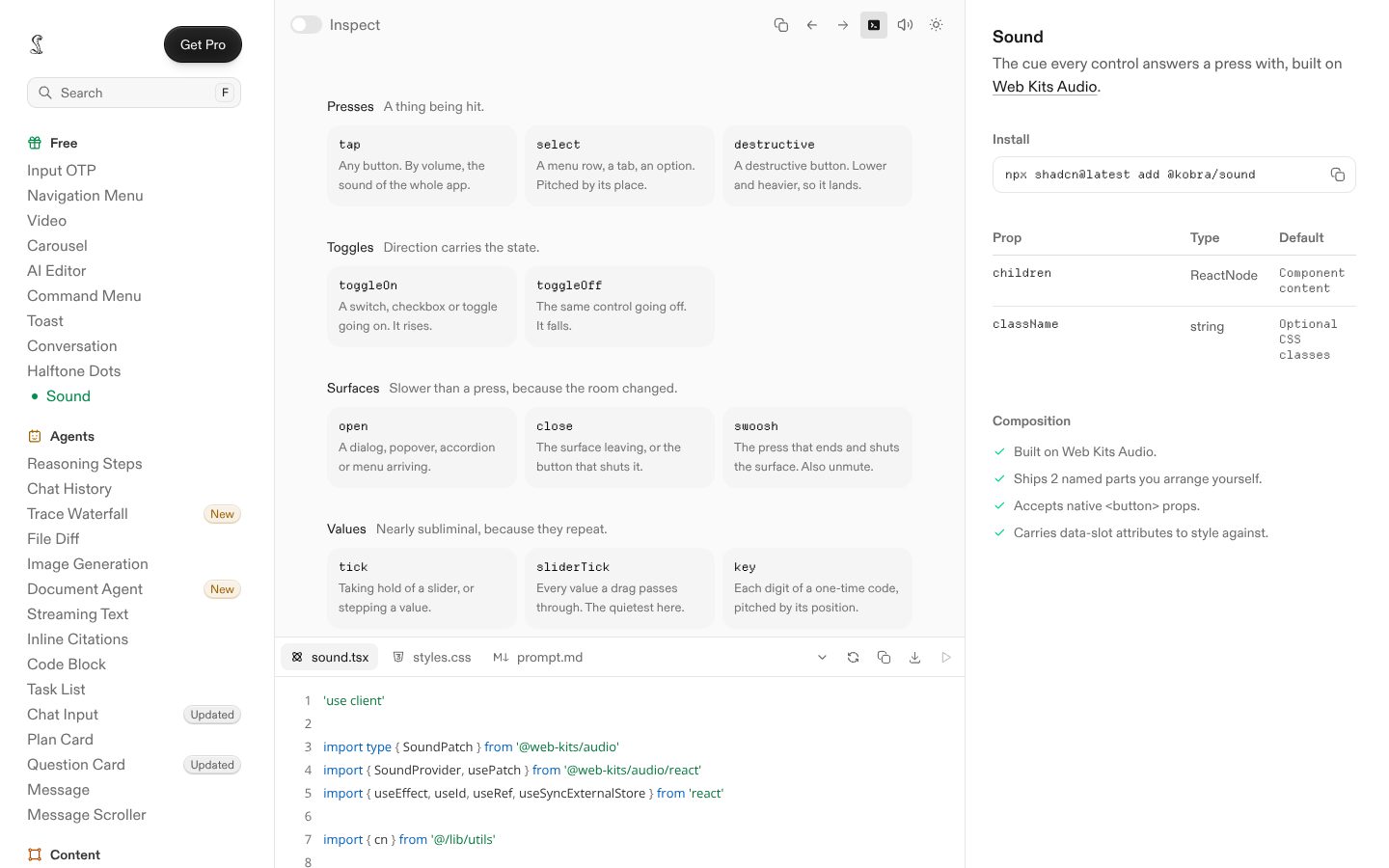This screenshot has width=1389, height=868.
Task: Open Streaming Text component page
Action: [77, 613]
